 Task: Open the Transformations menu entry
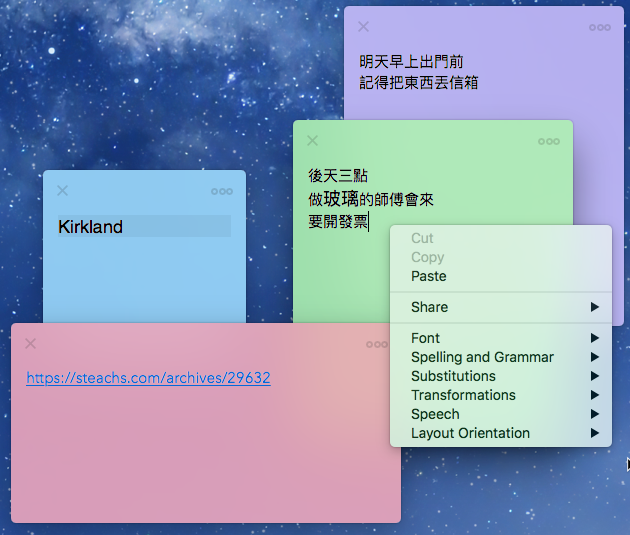tap(501, 395)
